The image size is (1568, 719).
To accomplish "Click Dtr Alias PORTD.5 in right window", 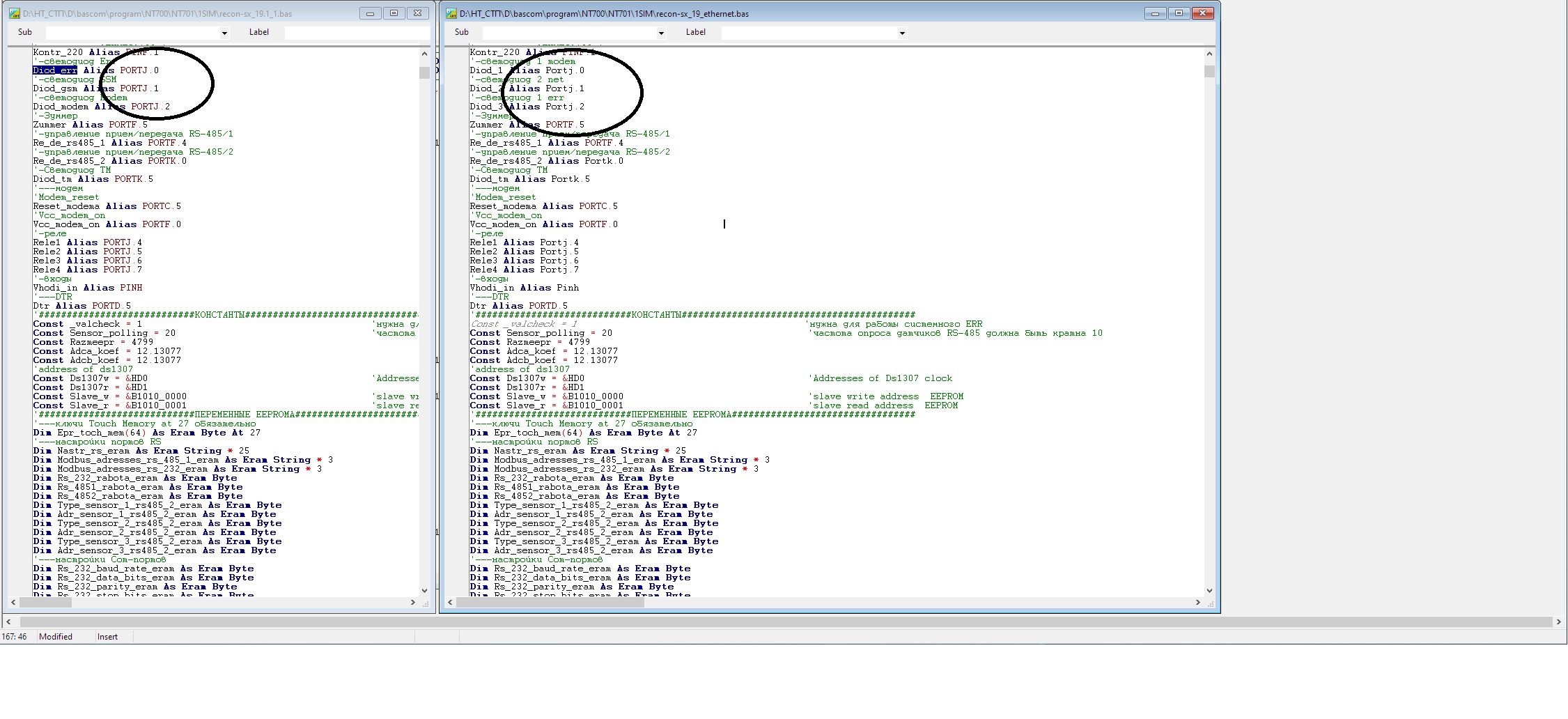I will click(x=519, y=306).
